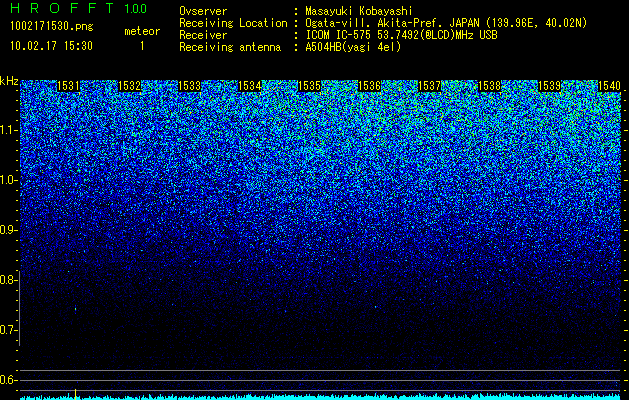Click the 1540 time marker
The image size is (629, 400).
click(609, 86)
